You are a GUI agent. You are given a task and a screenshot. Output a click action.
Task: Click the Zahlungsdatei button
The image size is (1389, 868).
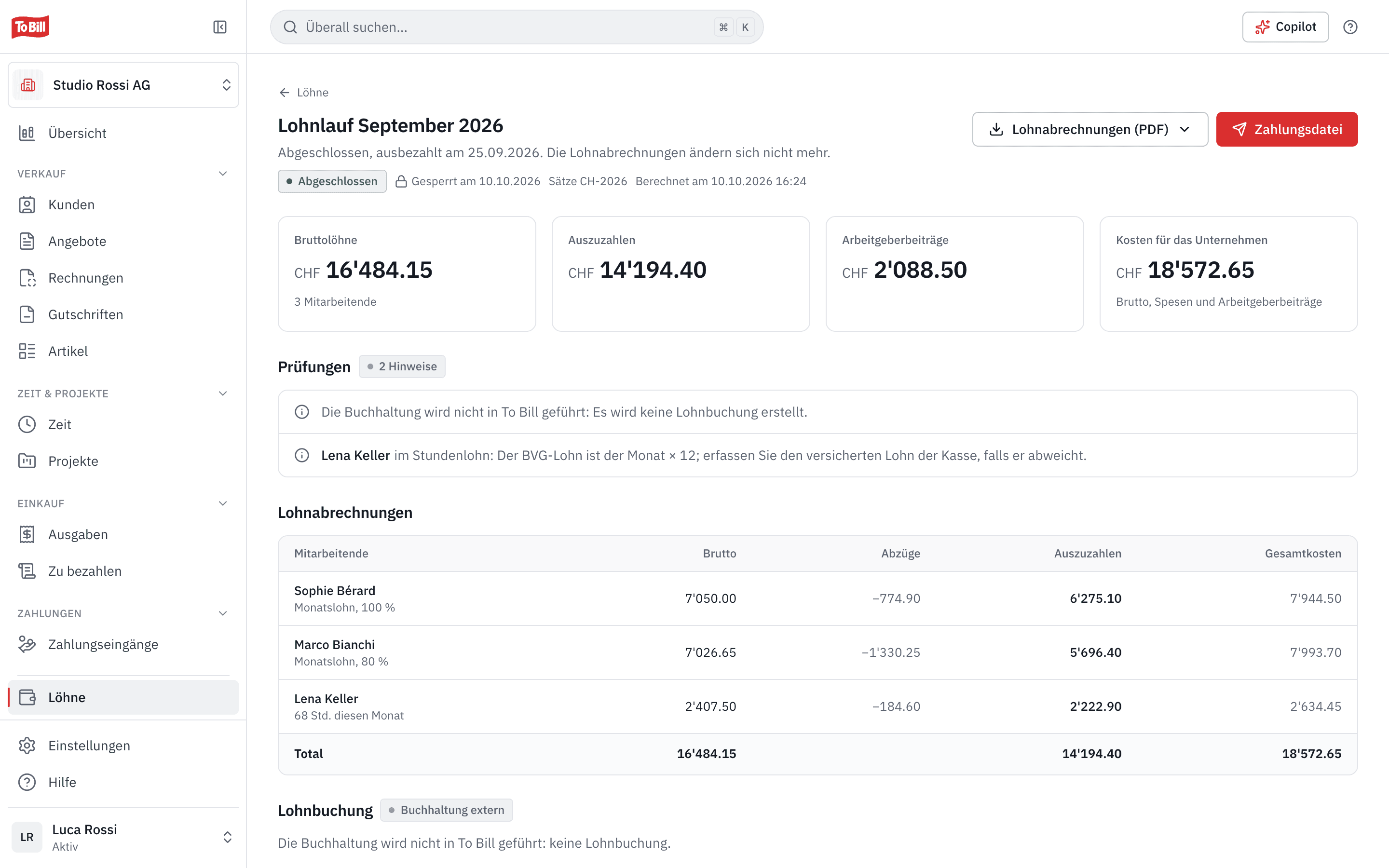pyautogui.click(x=1287, y=129)
